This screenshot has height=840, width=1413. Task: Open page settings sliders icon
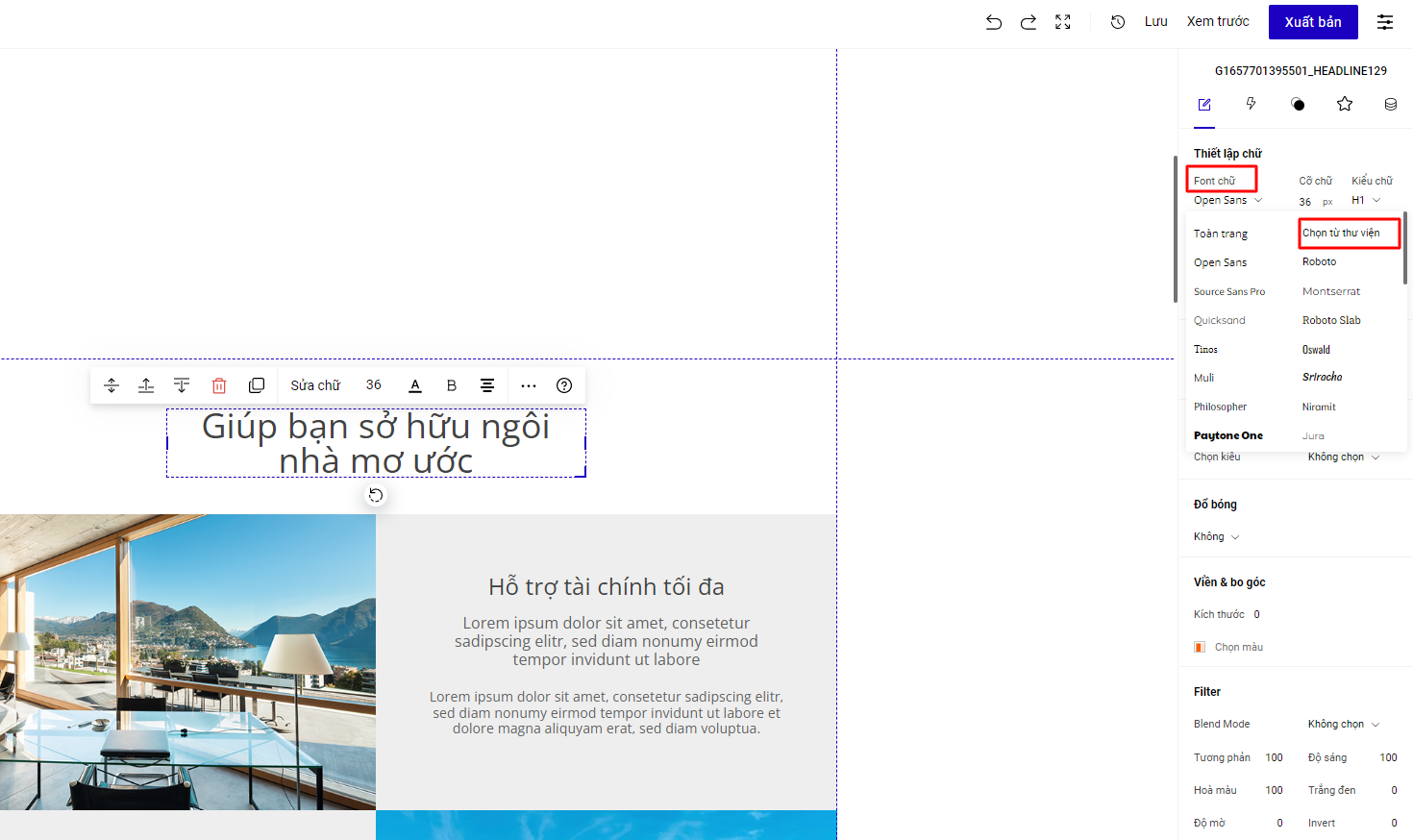click(x=1384, y=22)
